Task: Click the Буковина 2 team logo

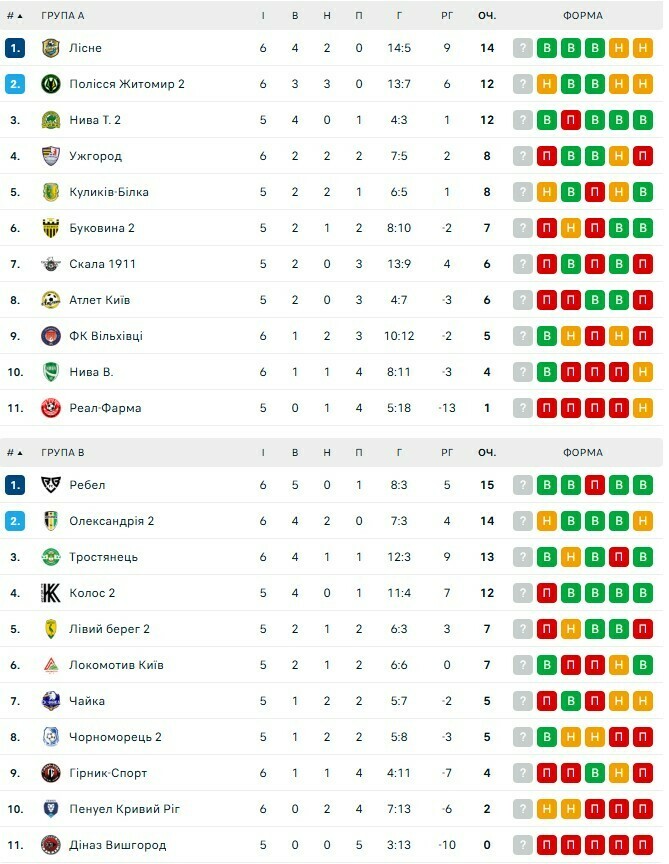Action: [x=51, y=228]
